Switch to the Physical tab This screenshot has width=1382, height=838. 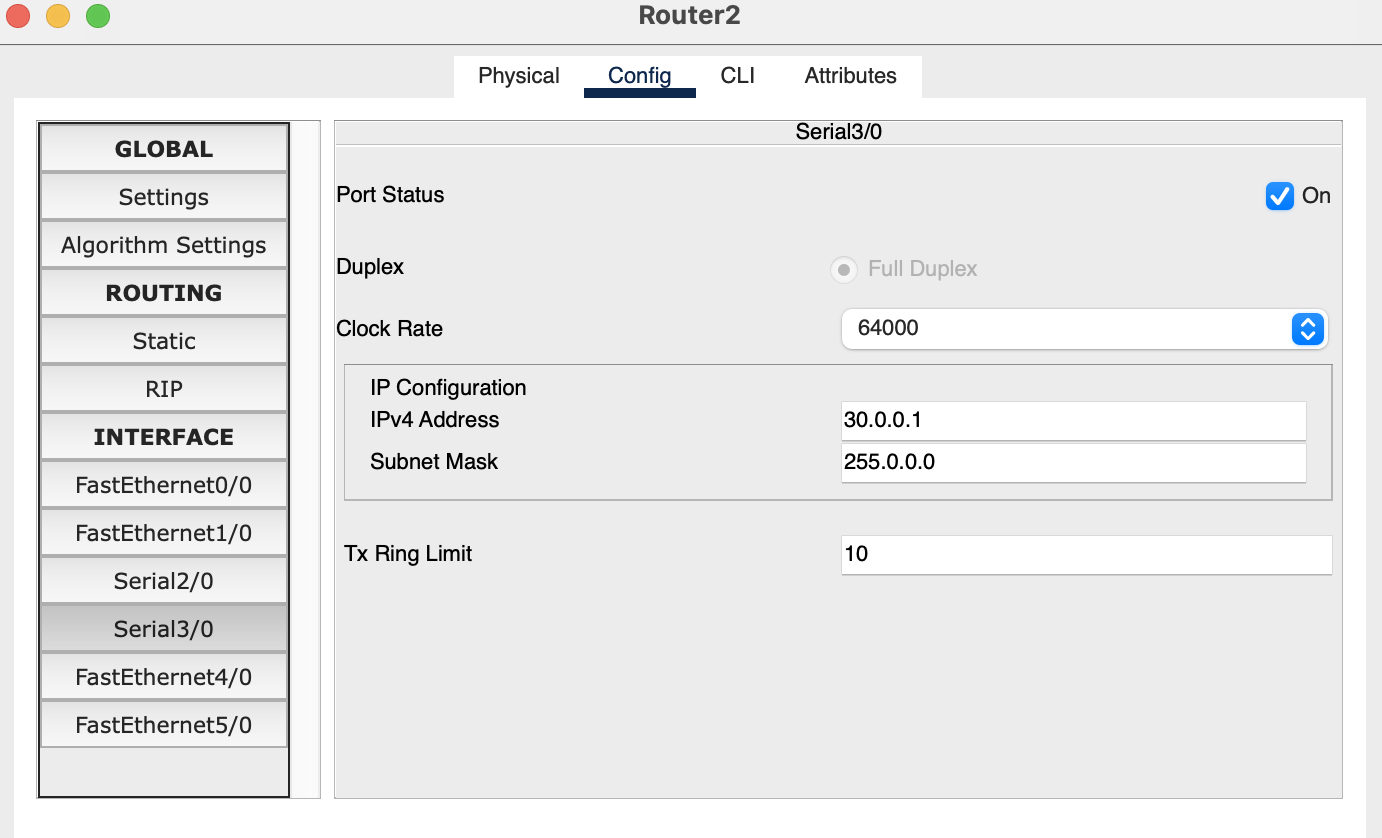point(519,76)
